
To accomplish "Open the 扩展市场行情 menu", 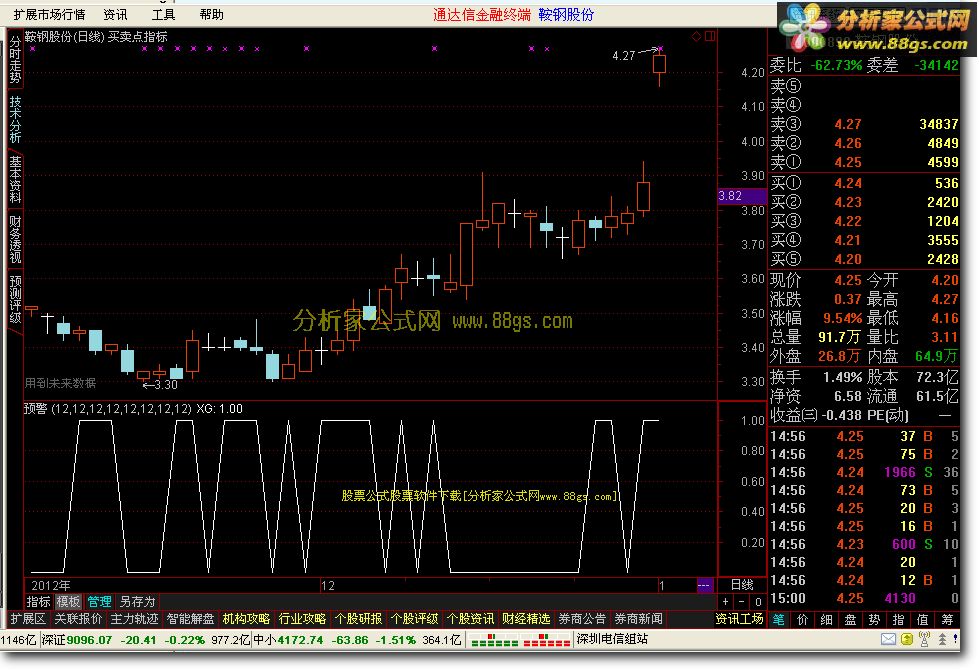I will click(49, 14).
